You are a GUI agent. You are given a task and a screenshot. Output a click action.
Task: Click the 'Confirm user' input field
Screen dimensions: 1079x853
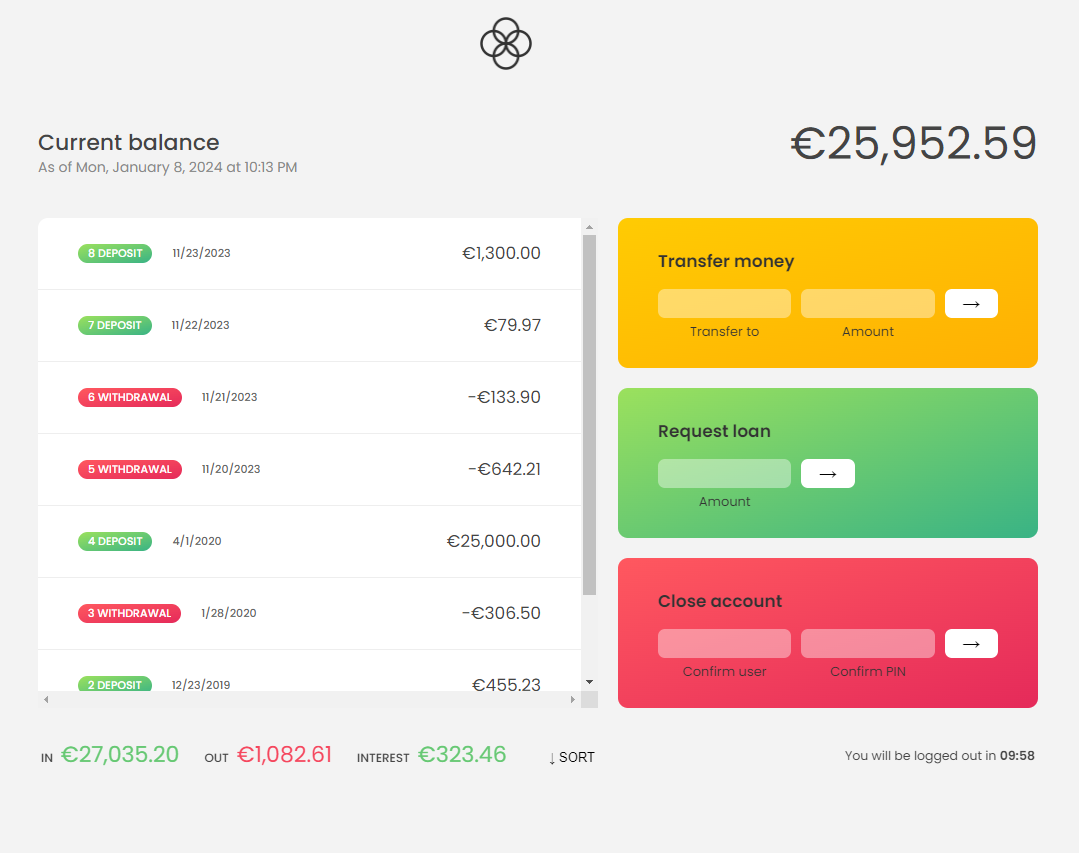(723, 643)
